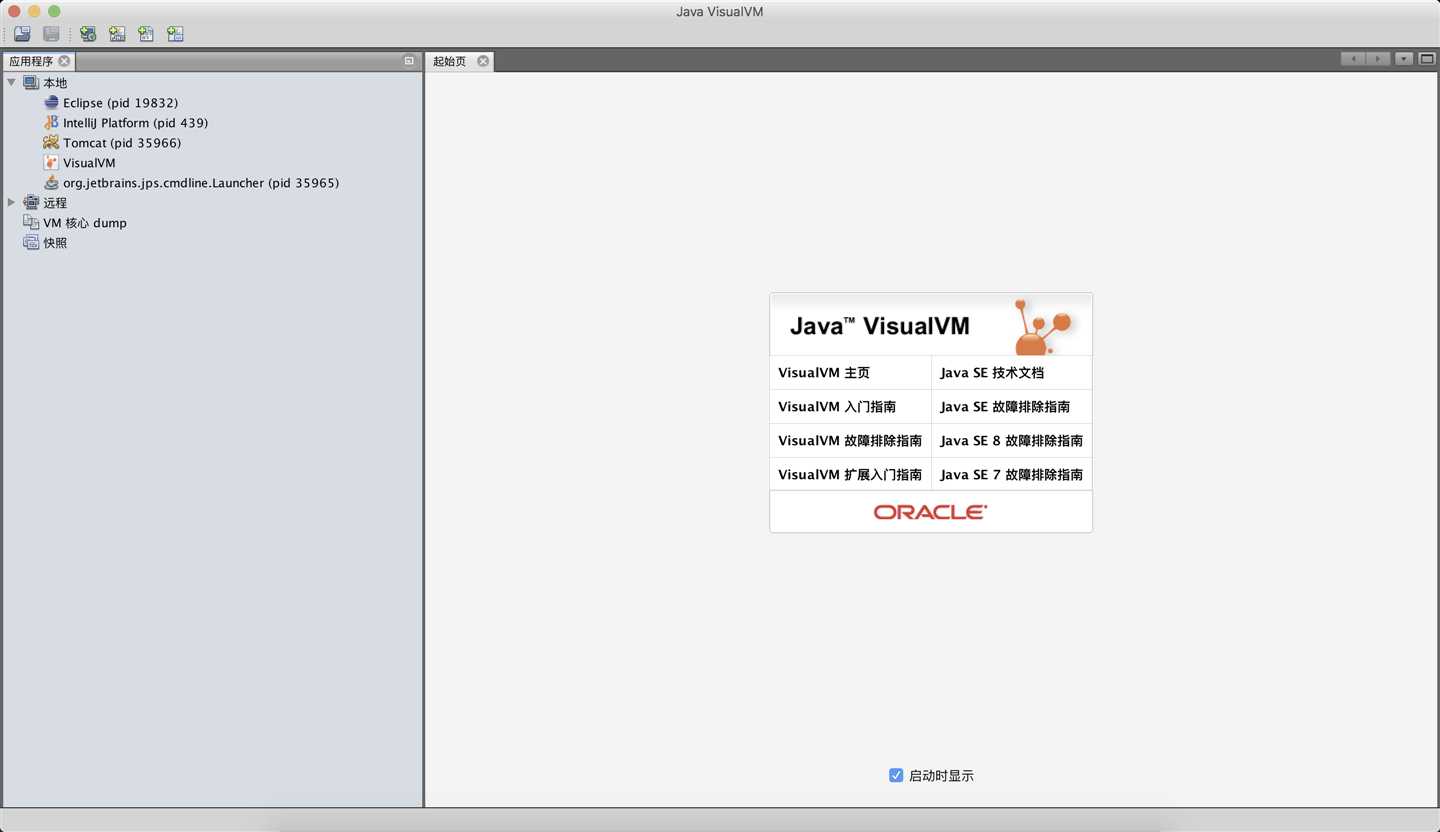Click the scroll documents right arrow
The width and height of the screenshot is (1440, 832).
[x=1378, y=59]
